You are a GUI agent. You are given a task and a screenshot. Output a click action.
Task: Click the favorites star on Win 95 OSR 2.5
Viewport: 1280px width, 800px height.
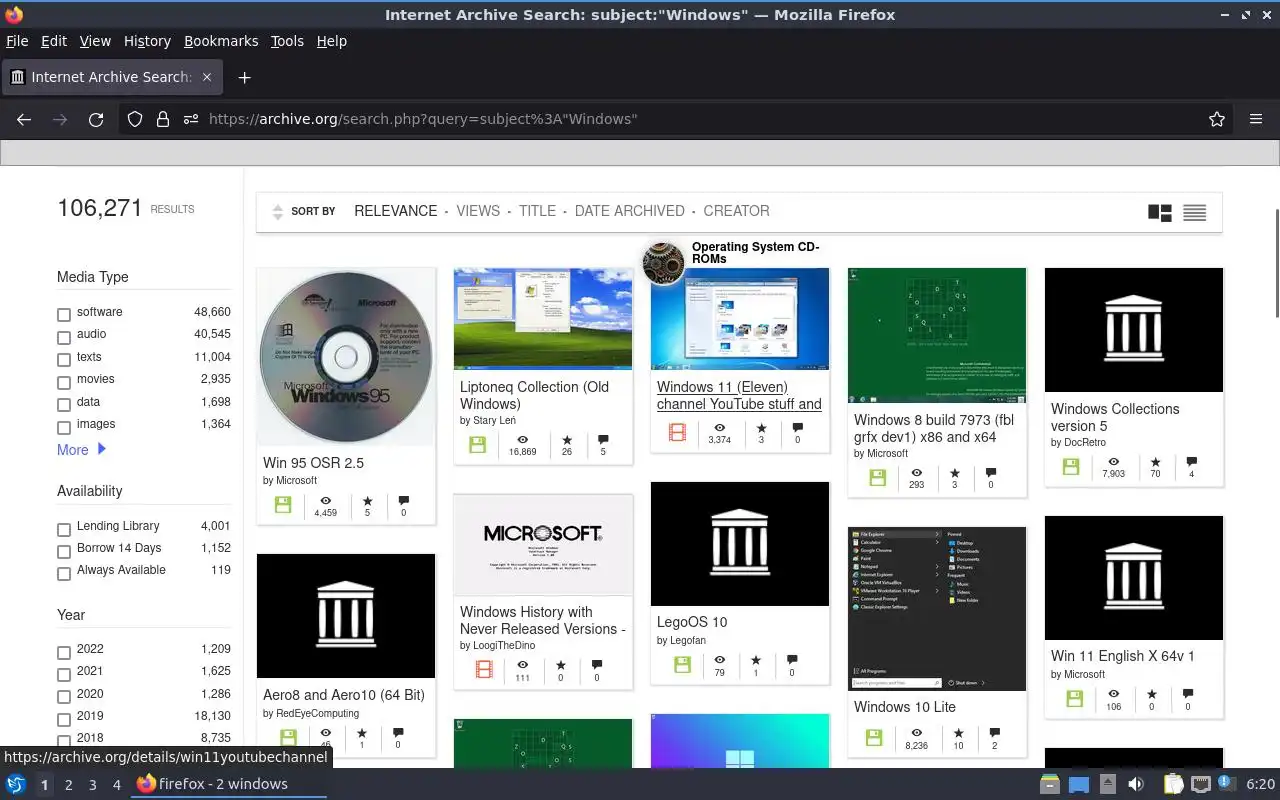[x=367, y=499]
